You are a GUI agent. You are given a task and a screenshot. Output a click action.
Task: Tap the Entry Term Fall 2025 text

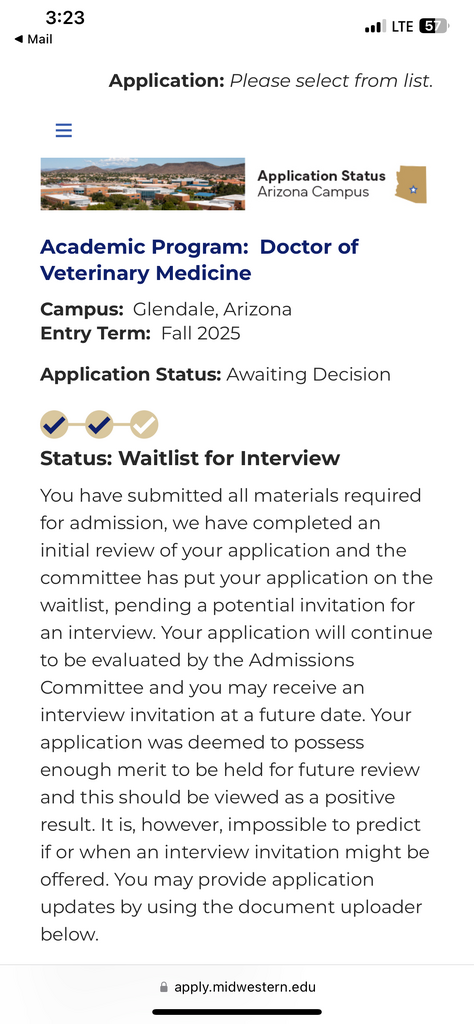point(140,334)
